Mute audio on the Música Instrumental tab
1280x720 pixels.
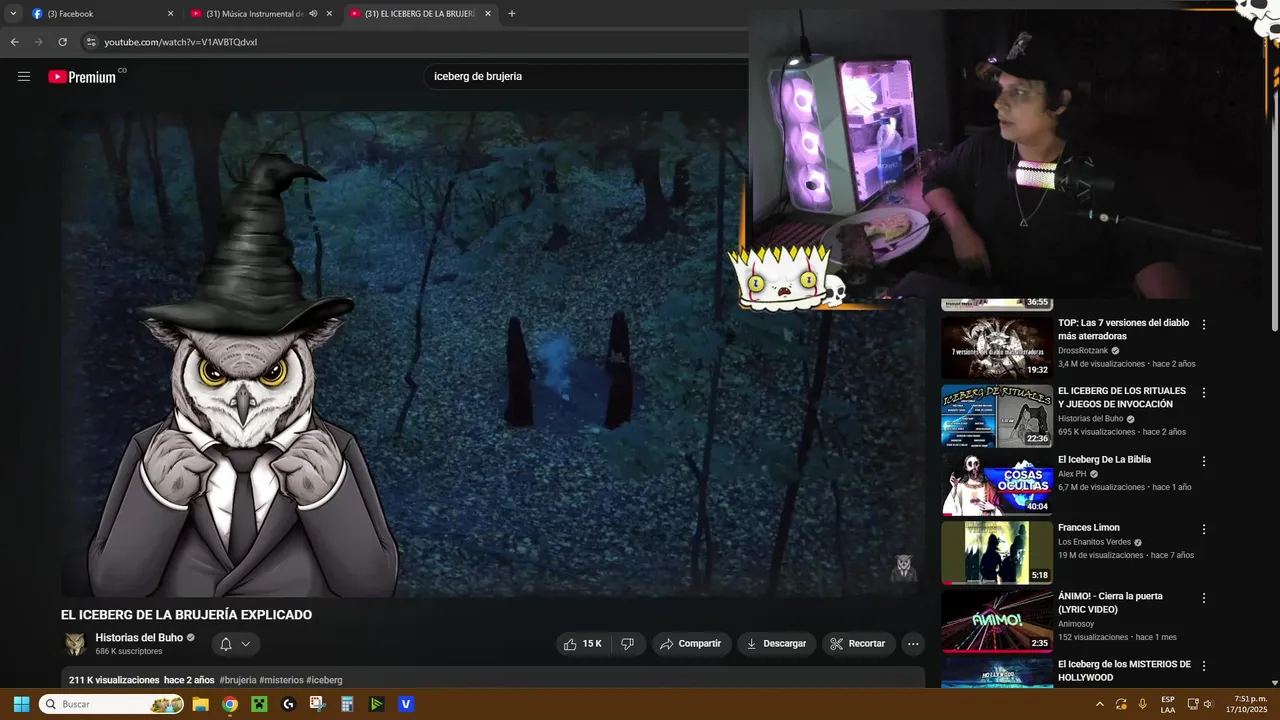tap(313, 14)
